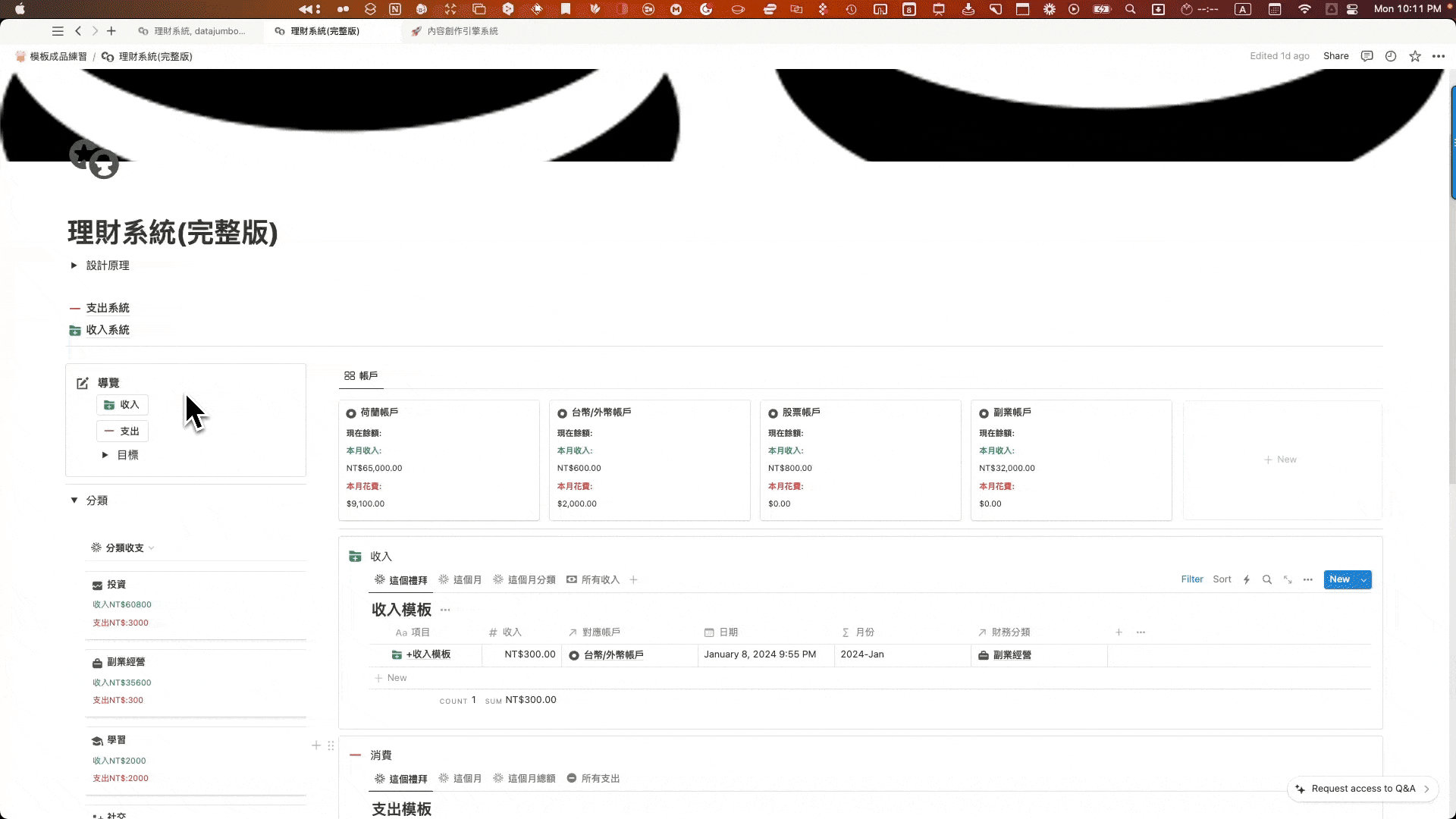Expand the 目標 toggle
This screenshot has width=1456, height=819.
105,455
